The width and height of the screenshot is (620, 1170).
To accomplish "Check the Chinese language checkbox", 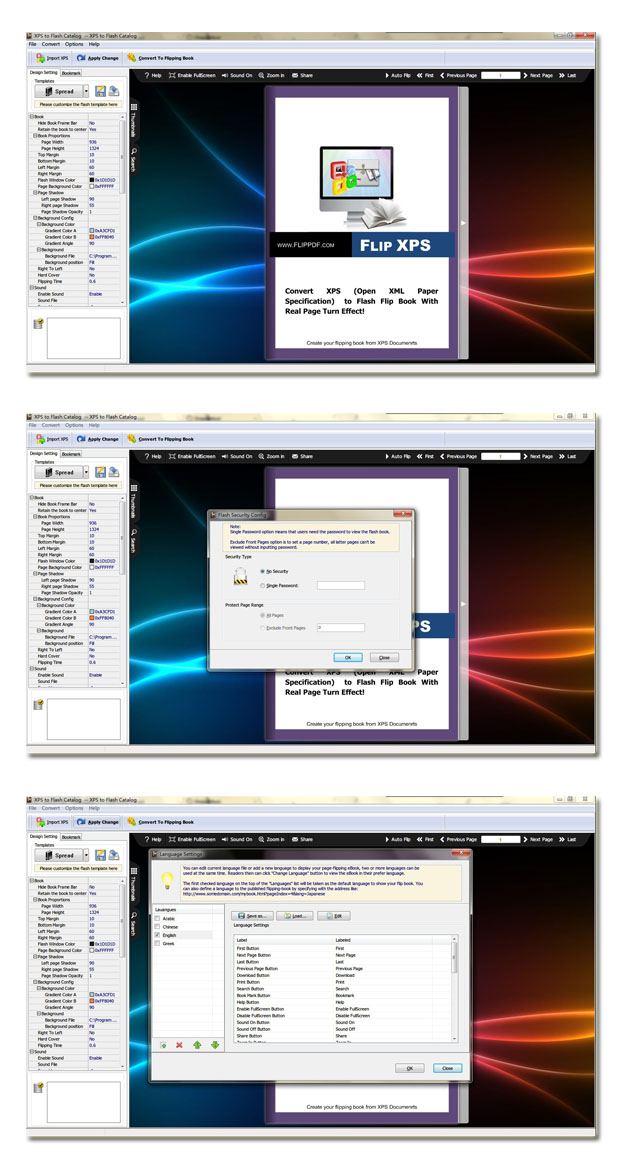I will point(157,927).
